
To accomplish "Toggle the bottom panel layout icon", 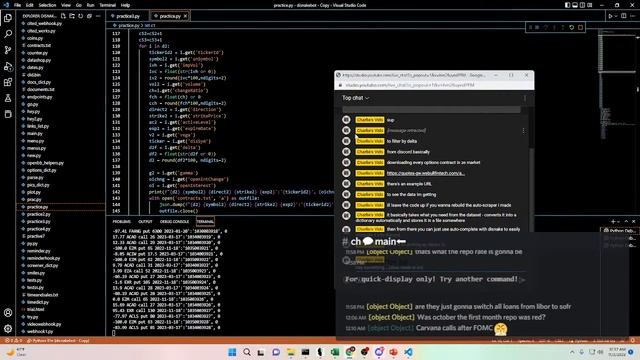I will coord(575,5).
